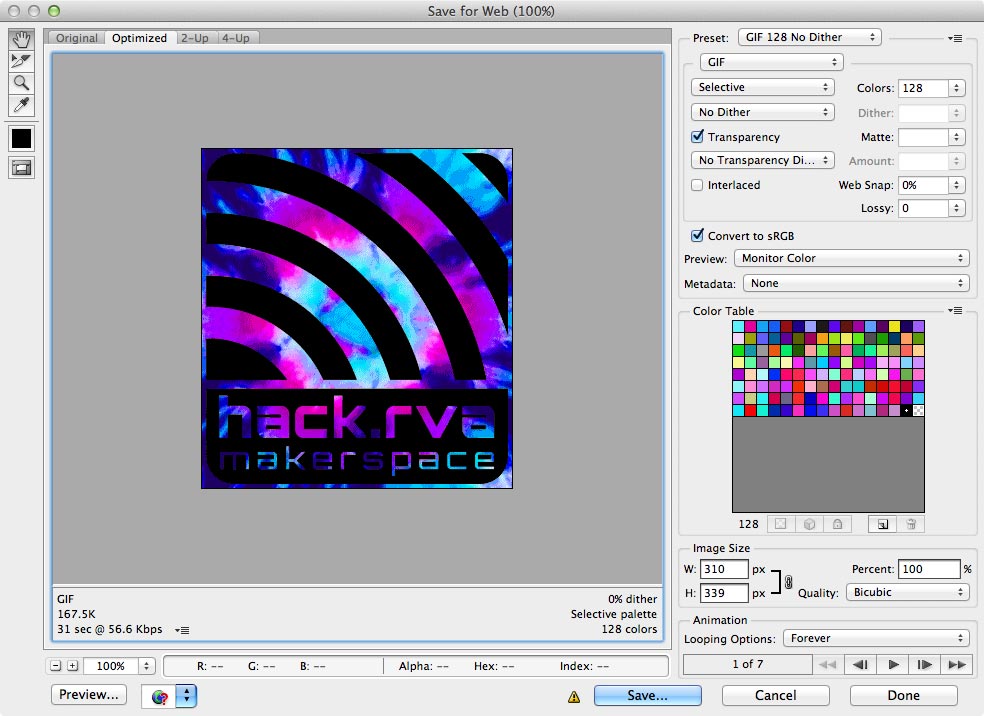Click the Save... button
Screen dimensions: 984x716
[648, 695]
